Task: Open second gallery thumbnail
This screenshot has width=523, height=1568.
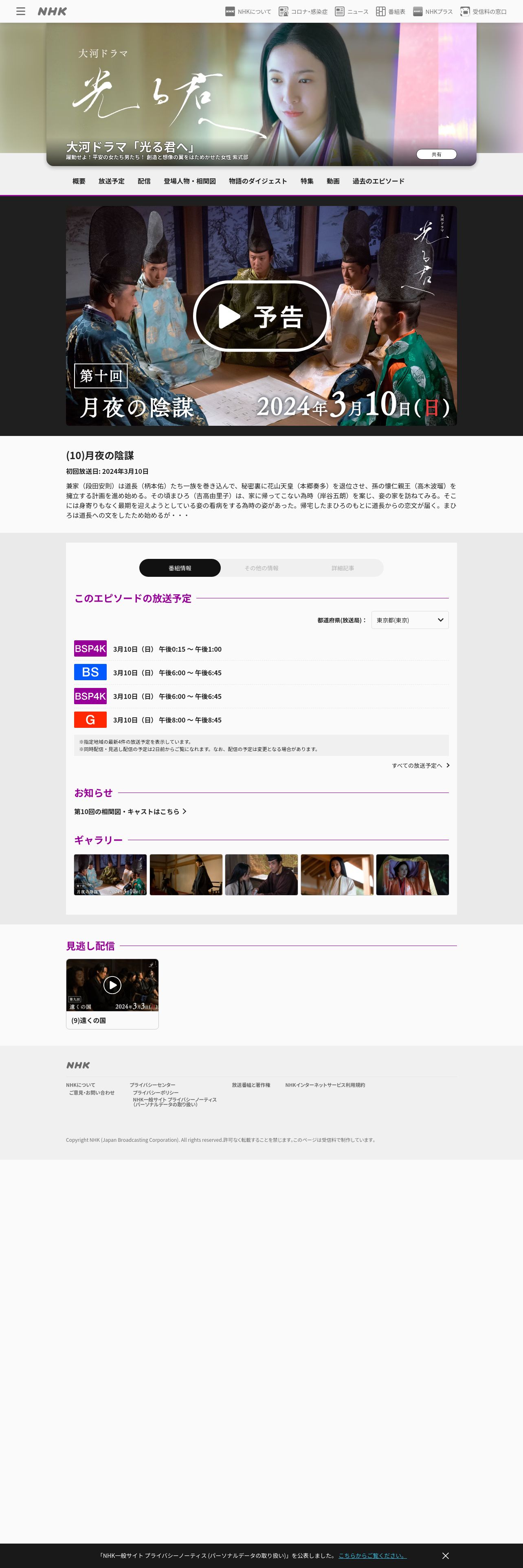Action: tap(186, 875)
